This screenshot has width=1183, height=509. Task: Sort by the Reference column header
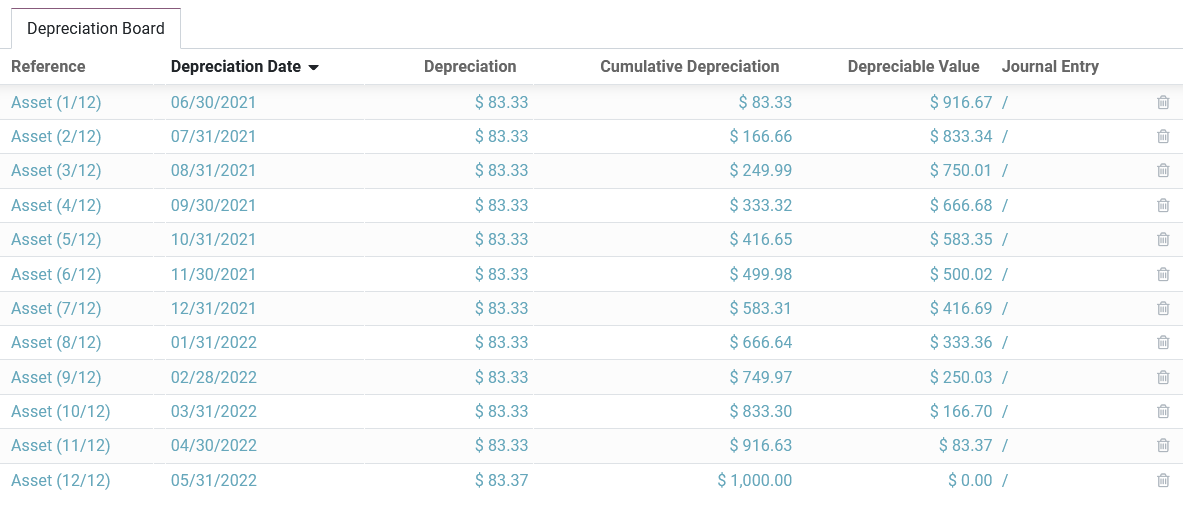pos(48,67)
